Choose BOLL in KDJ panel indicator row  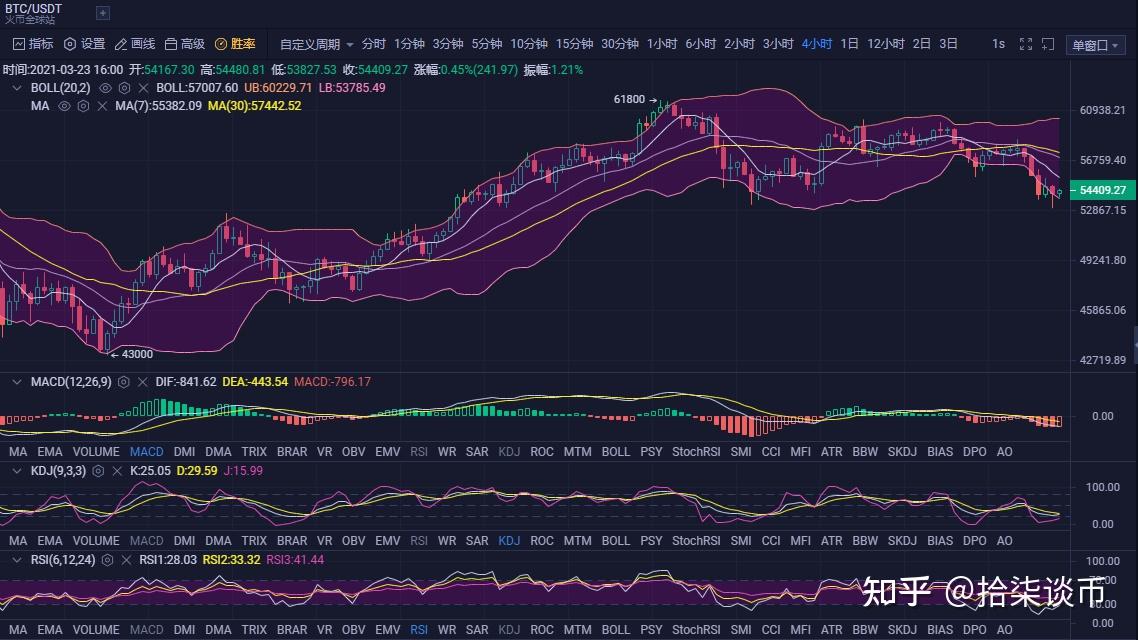click(x=615, y=541)
